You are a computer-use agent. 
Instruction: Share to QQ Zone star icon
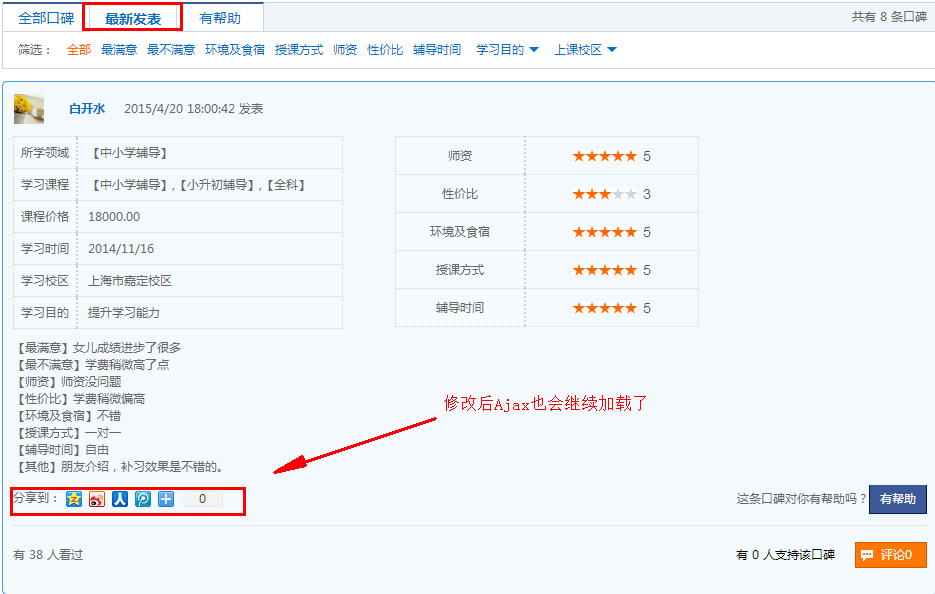[74, 499]
